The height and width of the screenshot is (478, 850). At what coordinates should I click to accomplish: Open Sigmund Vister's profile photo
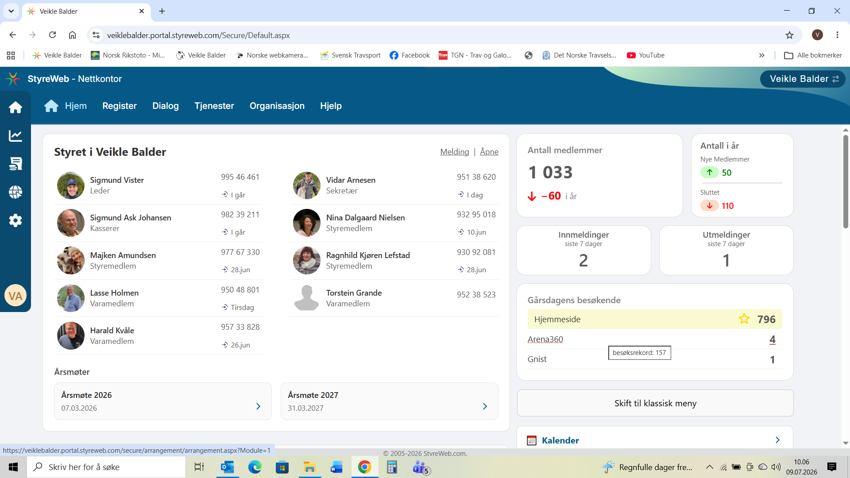point(70,185)
